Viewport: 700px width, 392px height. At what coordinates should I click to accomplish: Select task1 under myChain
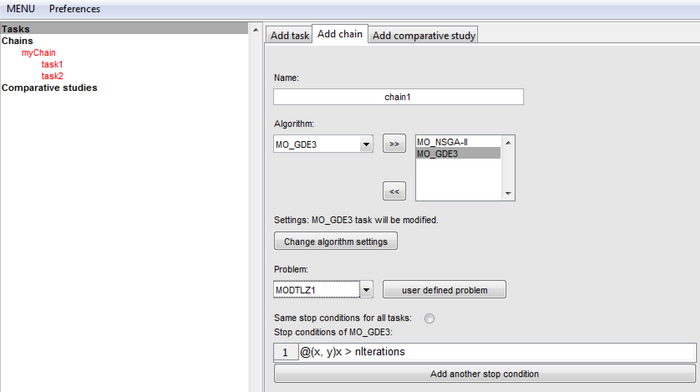(x=52, y=64)
